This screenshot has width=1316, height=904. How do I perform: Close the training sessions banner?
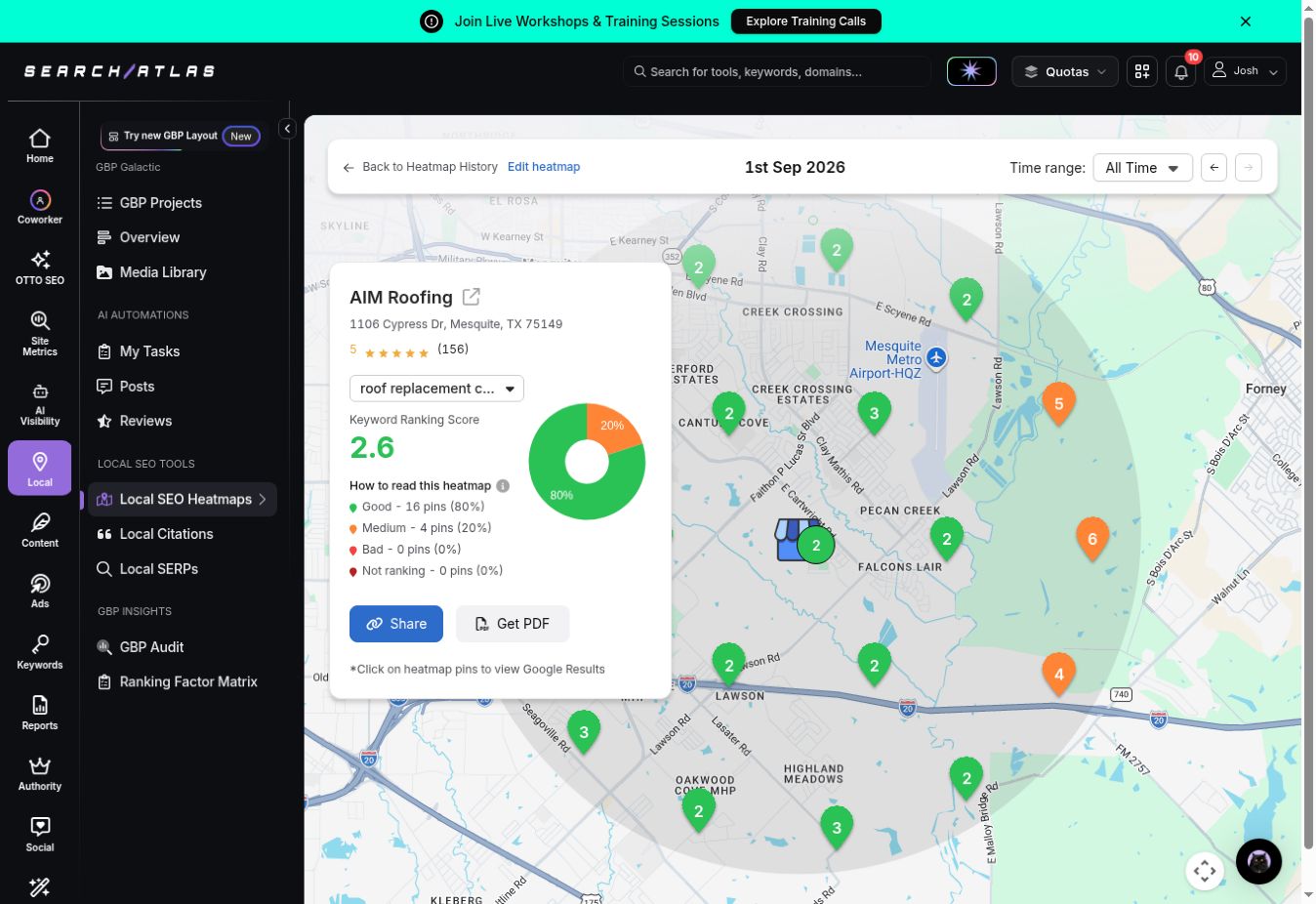[x=1246, y=21]
